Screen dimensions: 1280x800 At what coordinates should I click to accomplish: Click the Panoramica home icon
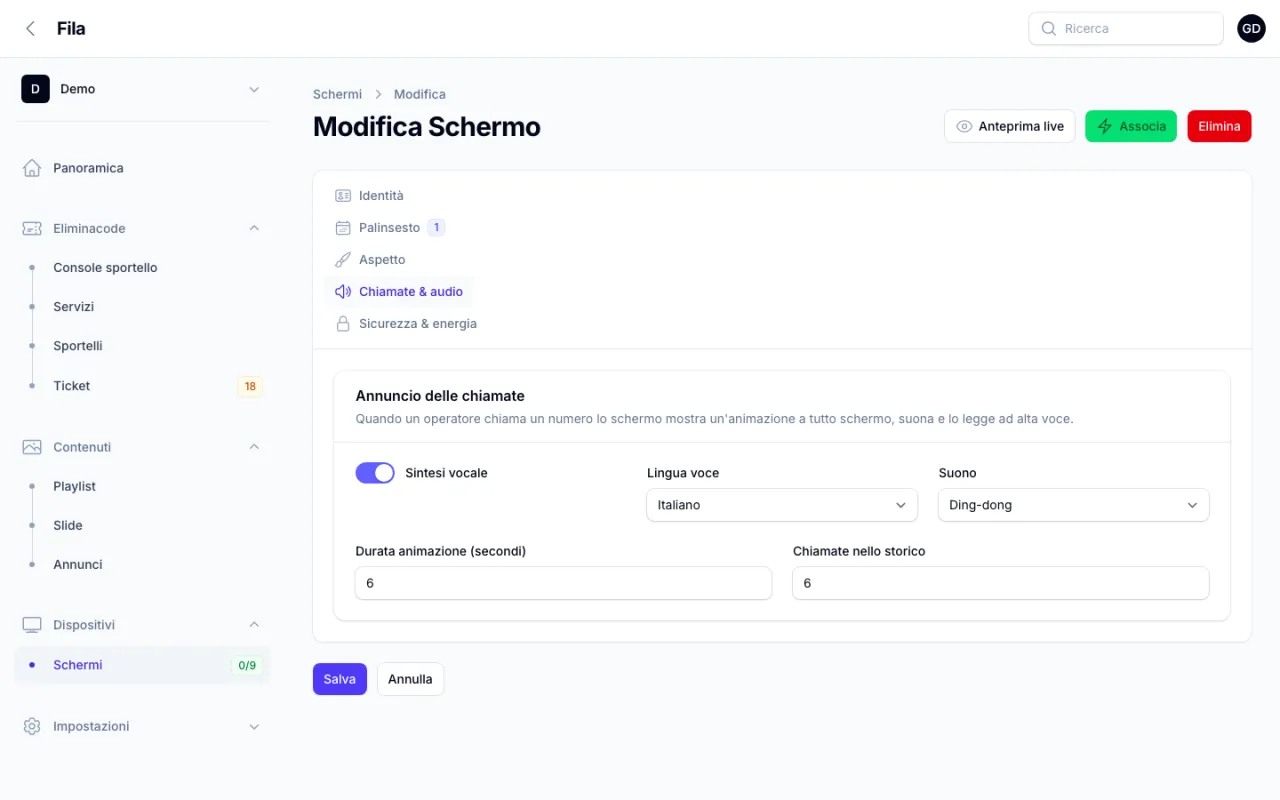click(32, 168)
